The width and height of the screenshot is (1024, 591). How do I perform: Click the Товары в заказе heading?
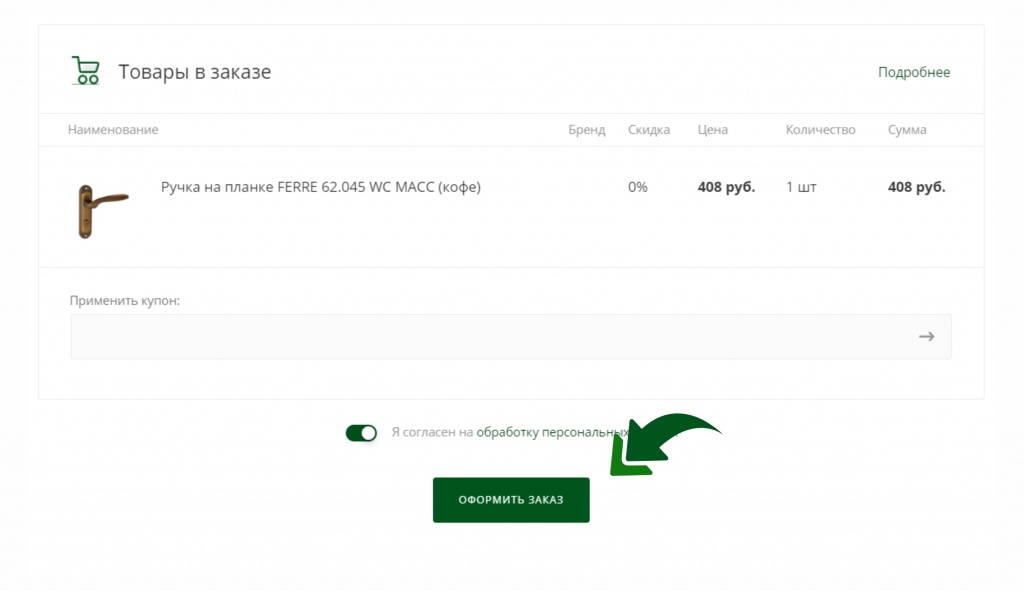click(194, 72)
